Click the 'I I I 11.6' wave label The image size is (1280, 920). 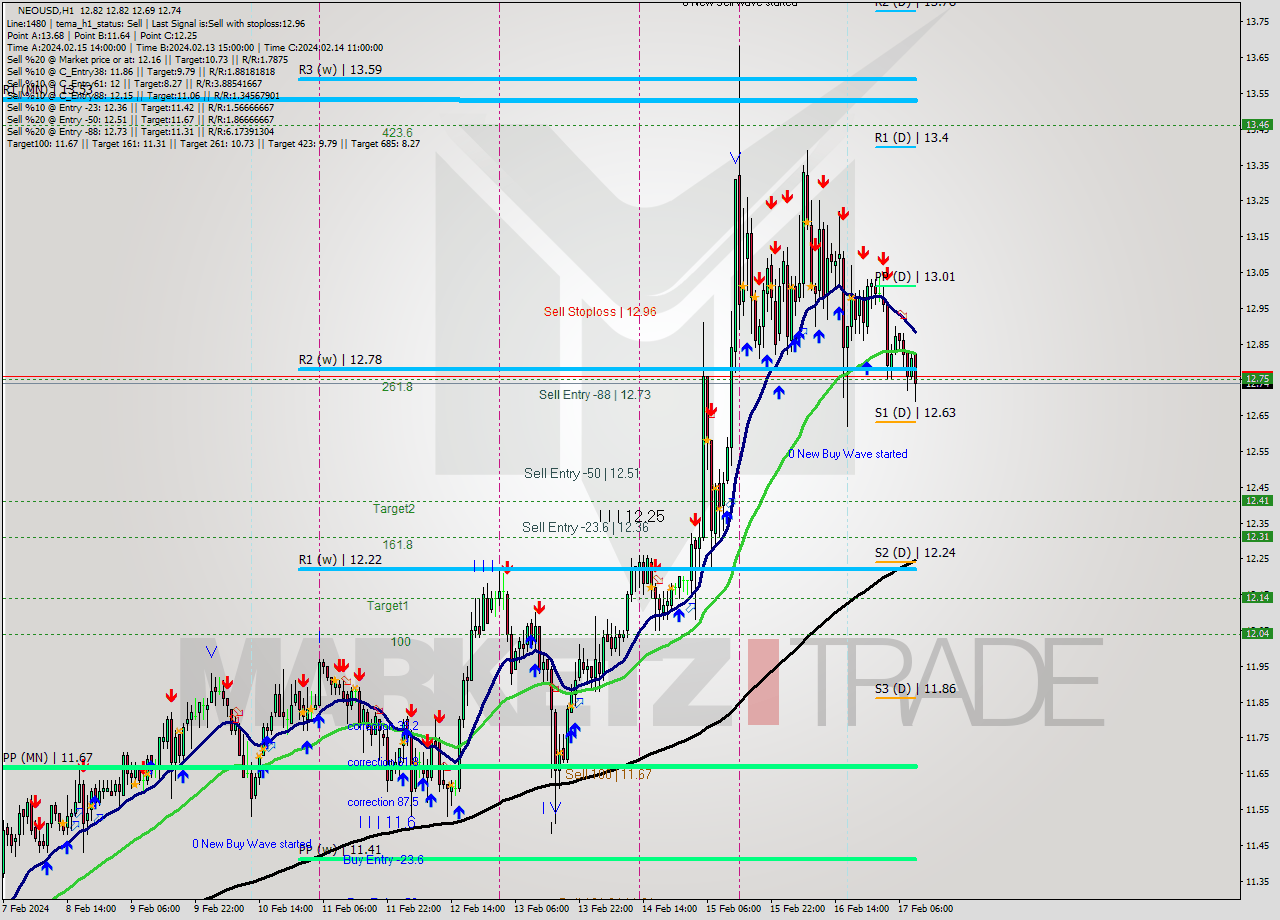(x=387, y=821)
